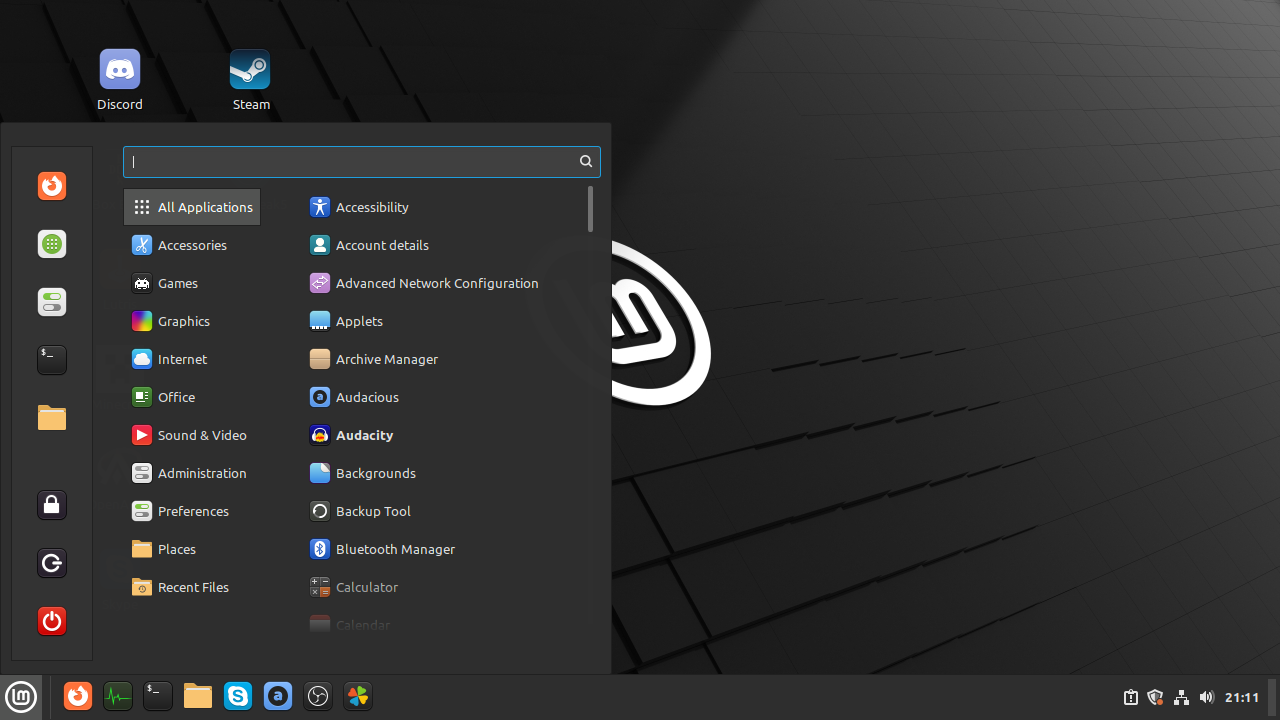Click the application list scrollbar

click(591, 209)
